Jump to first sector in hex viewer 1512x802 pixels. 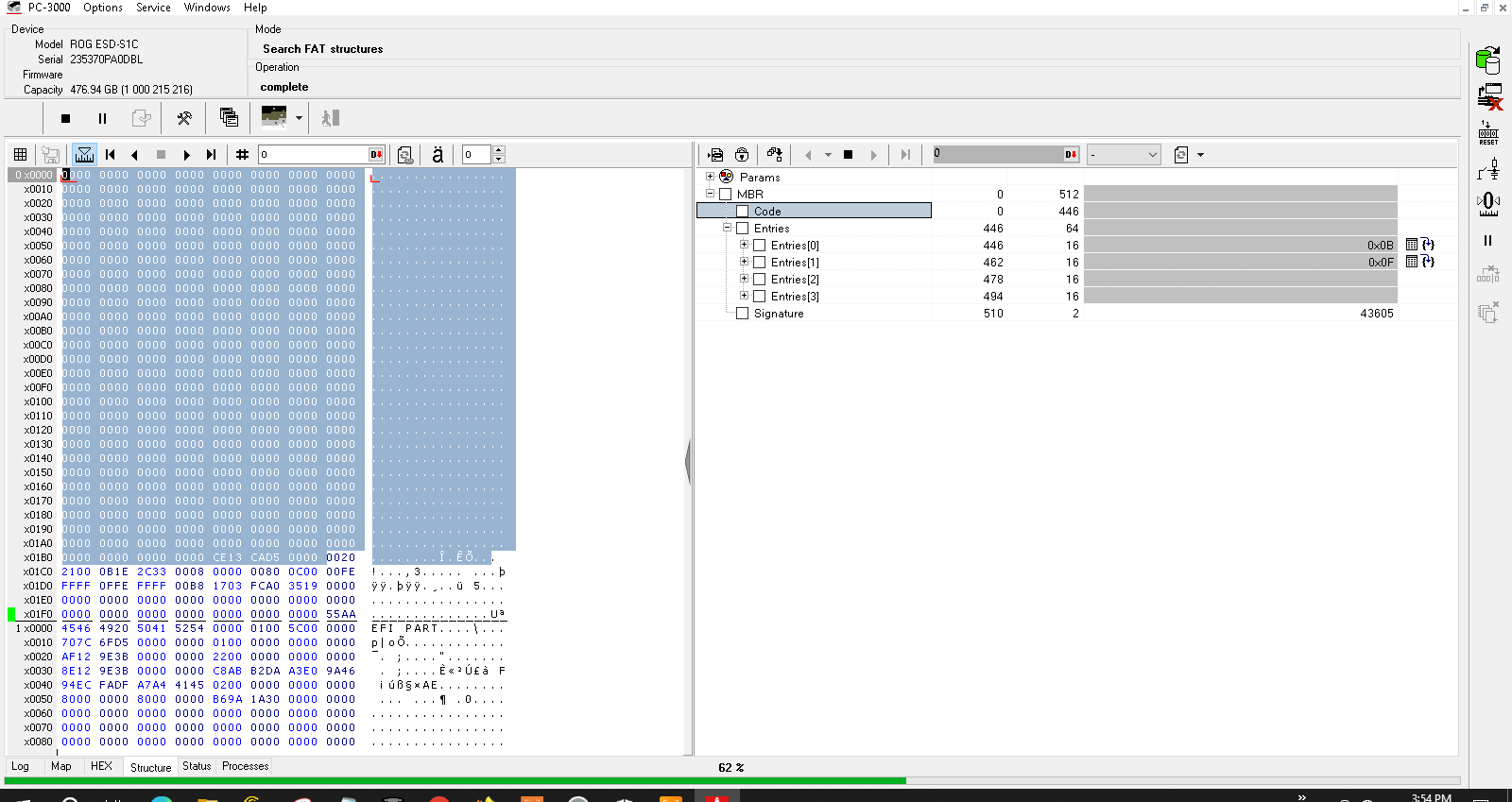[x=111, y=154]
